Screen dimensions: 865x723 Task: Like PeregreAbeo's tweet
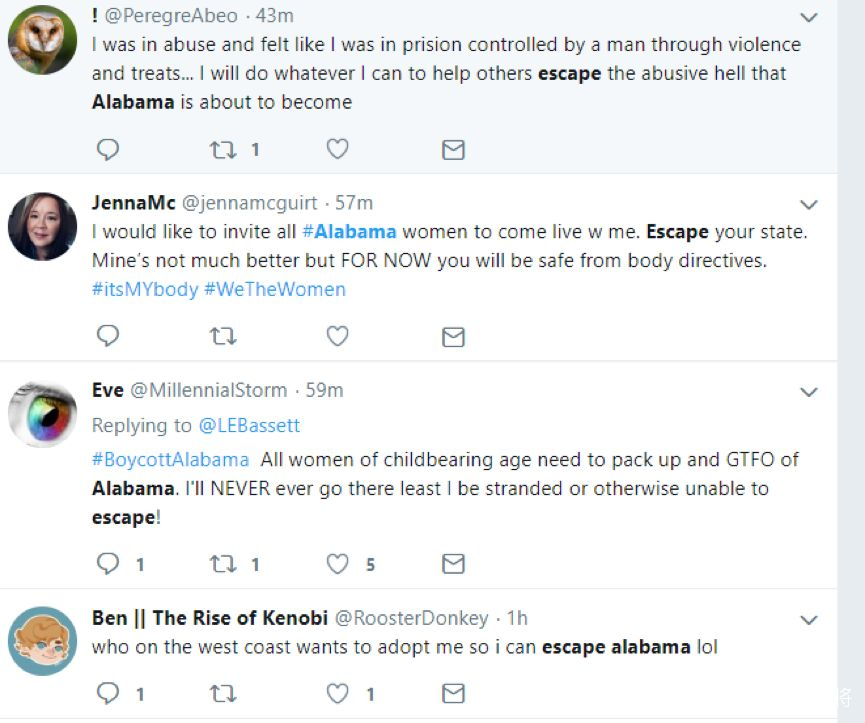tap(338, 150)
